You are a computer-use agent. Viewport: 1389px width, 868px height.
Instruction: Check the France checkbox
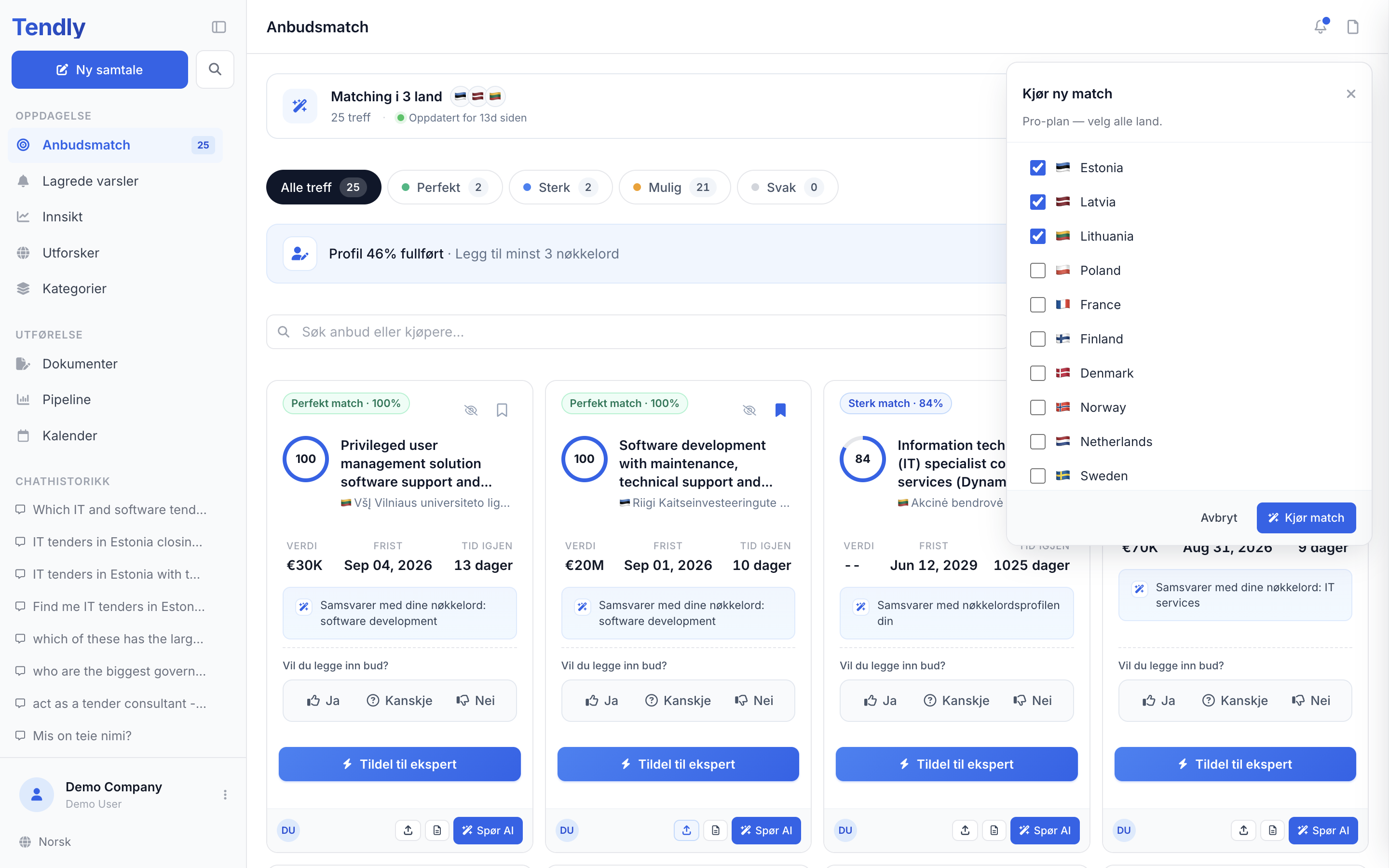click(1038, 305)
